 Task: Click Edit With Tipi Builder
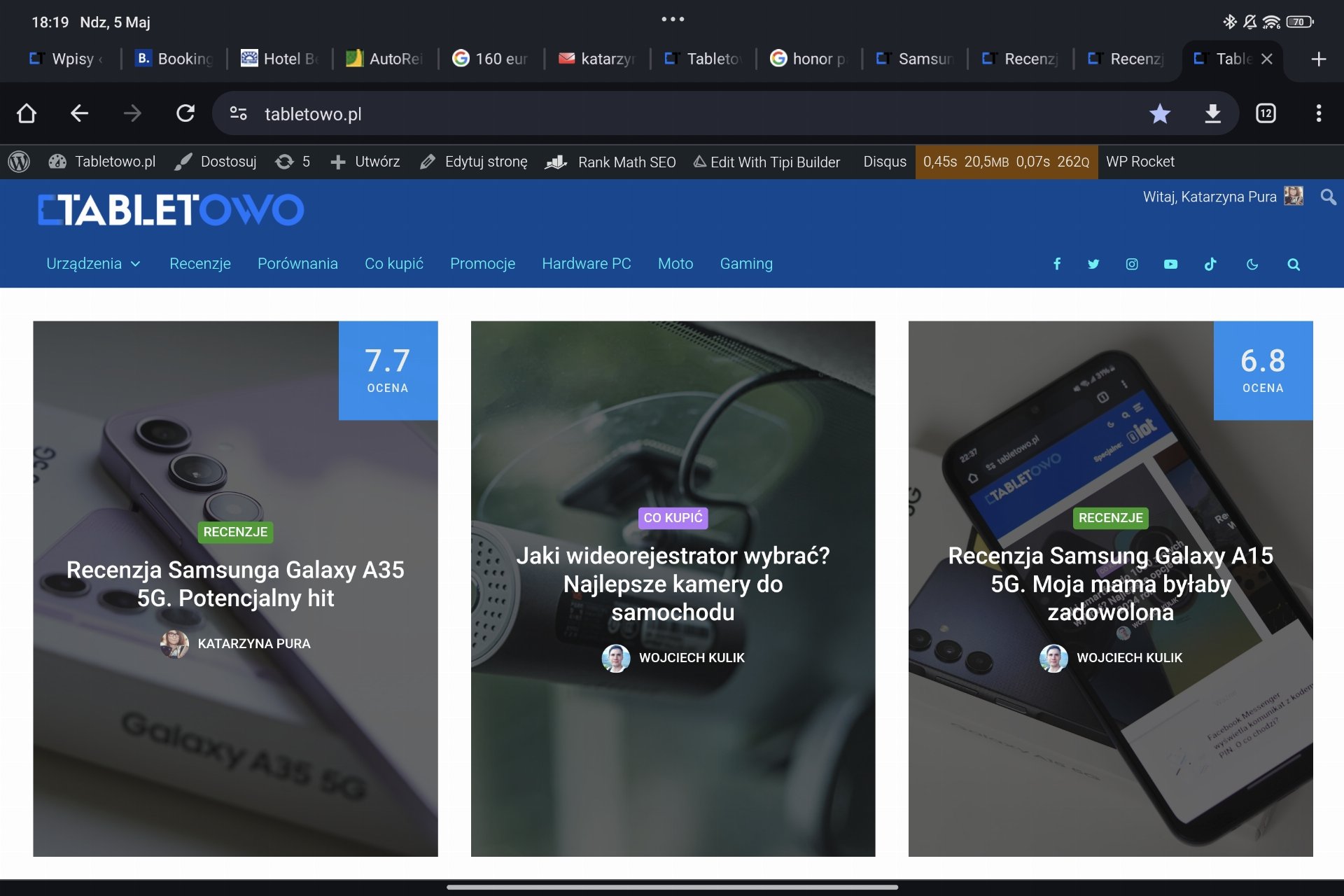coord(766,162)
